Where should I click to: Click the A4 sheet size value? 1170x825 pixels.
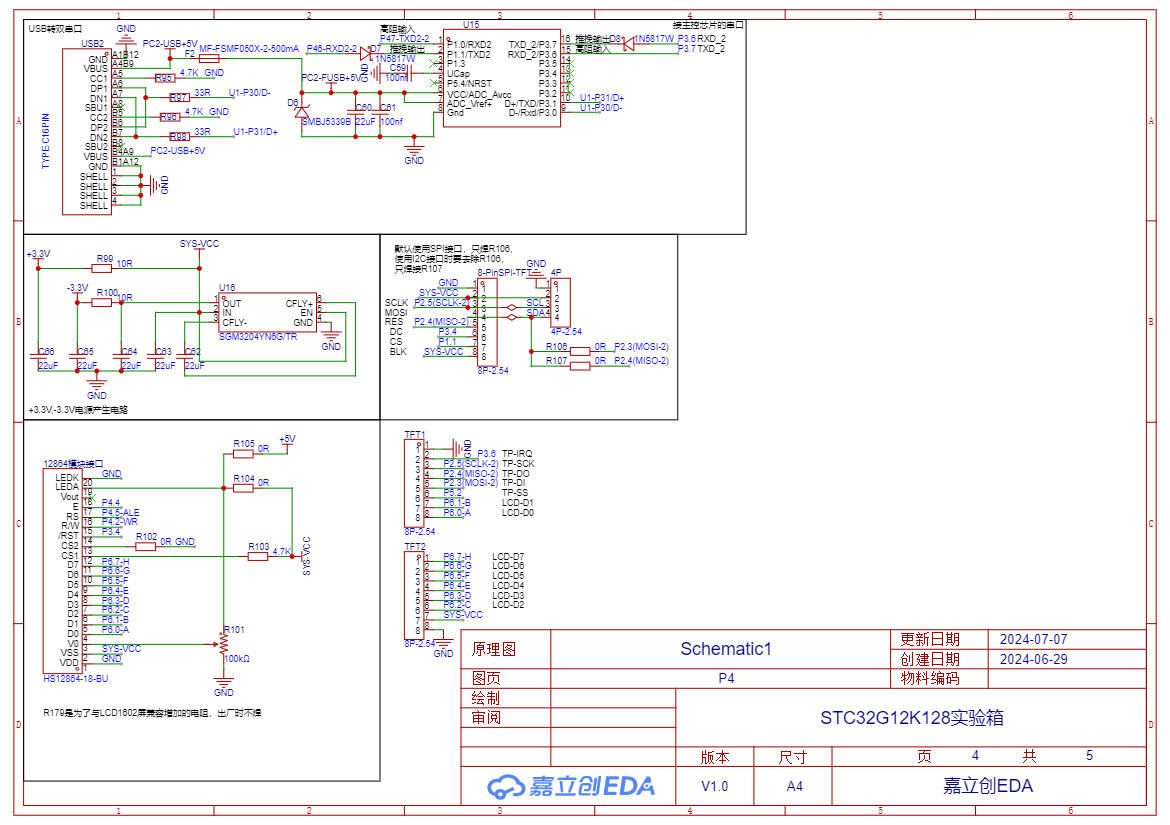794,786
